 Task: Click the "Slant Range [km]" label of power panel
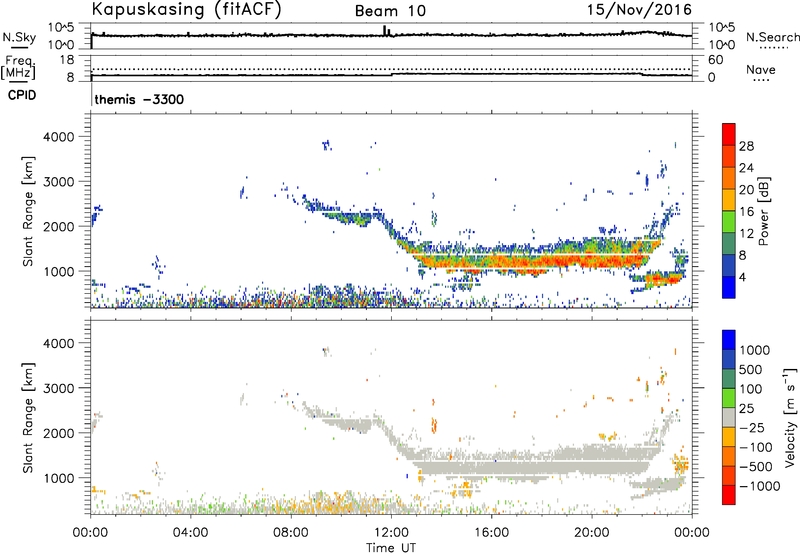pos(27,211)
